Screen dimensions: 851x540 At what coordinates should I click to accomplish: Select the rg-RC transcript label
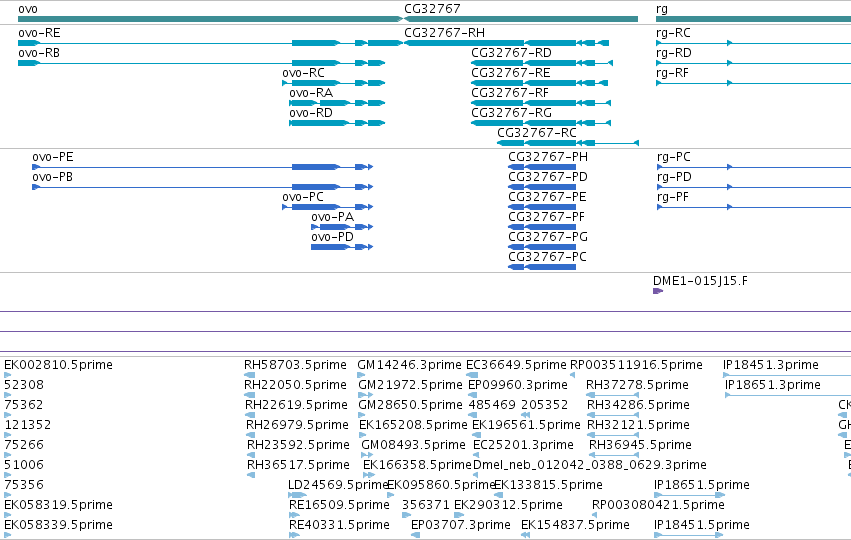(x=674, y=33)
